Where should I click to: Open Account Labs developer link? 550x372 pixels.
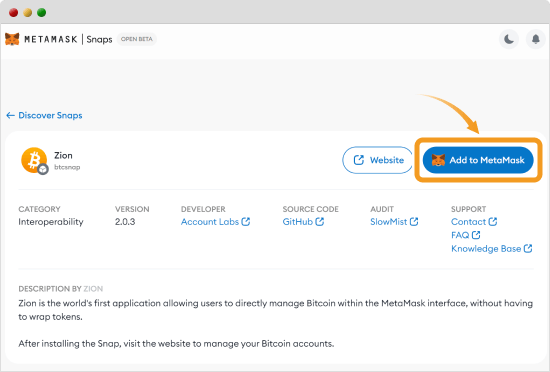tap(215, 222)
